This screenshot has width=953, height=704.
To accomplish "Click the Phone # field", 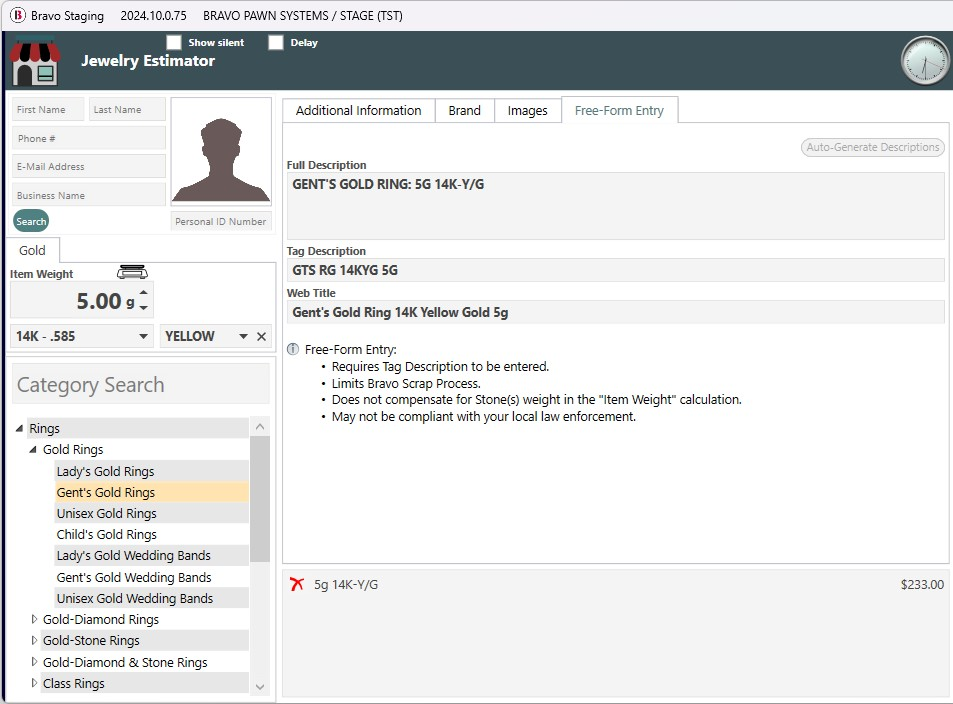I will click(89, 138).
